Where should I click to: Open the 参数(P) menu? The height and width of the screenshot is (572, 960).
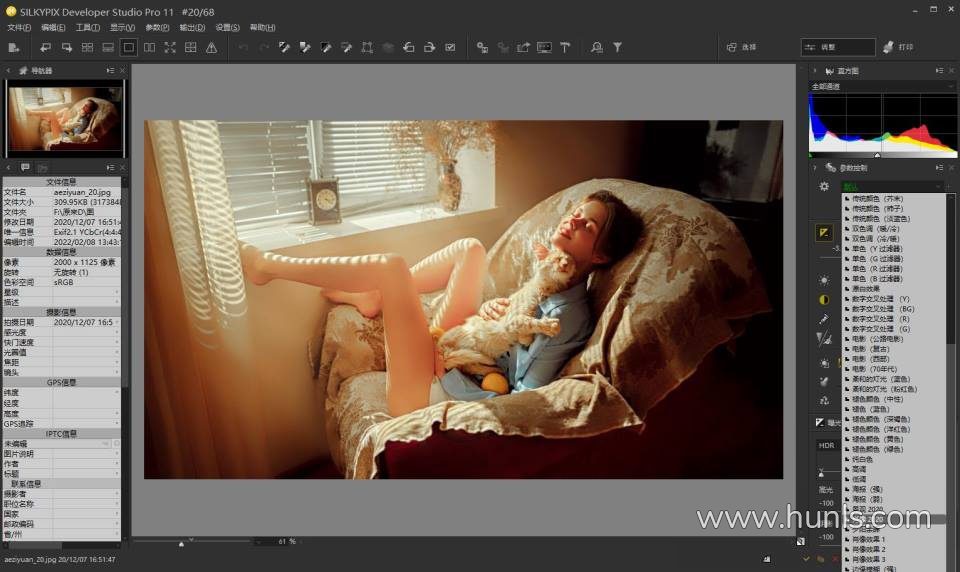pyautogui.click(x=157, y=28)
